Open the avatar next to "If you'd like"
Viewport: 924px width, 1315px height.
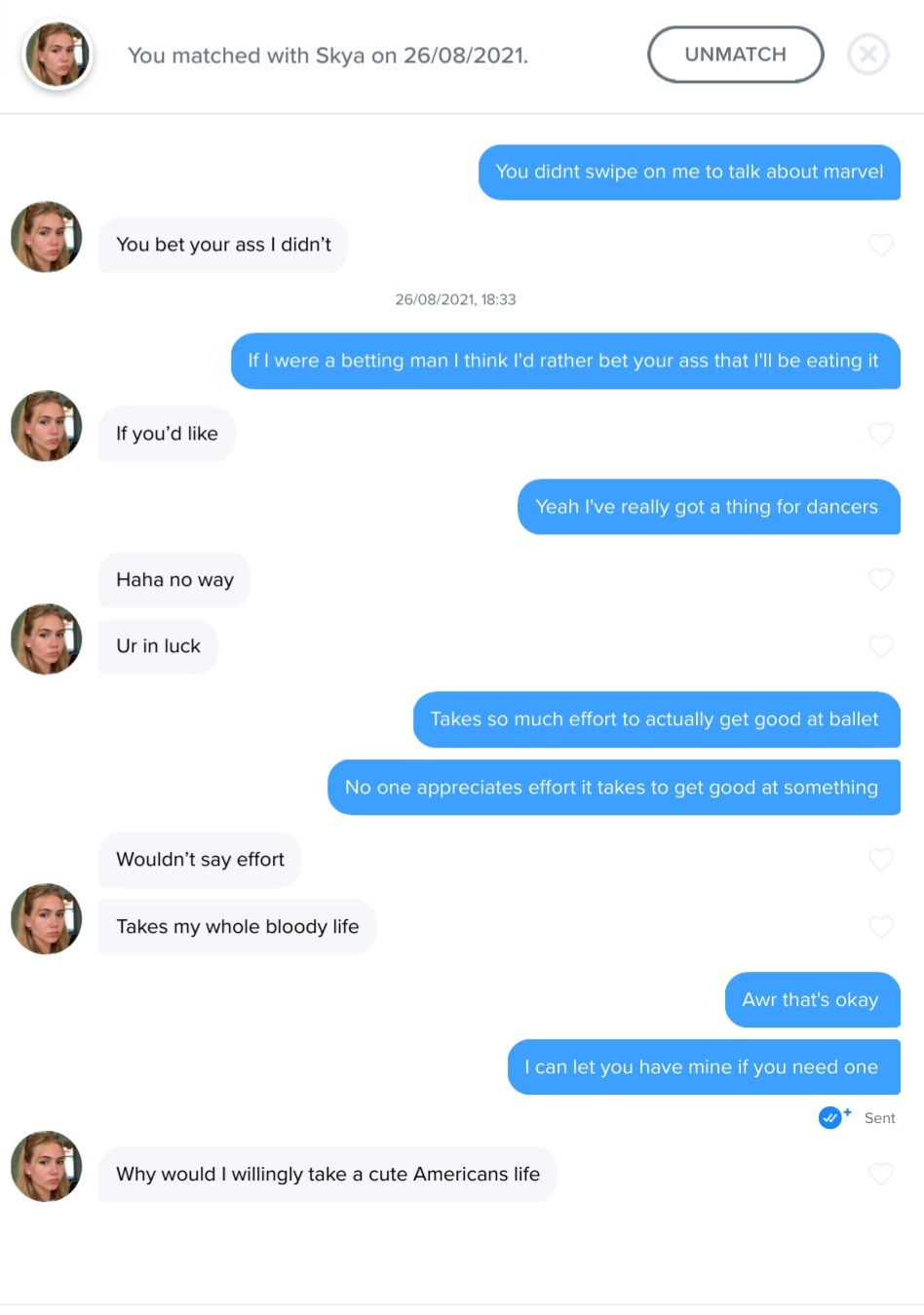pyautogui.click(x=46, y=426)
